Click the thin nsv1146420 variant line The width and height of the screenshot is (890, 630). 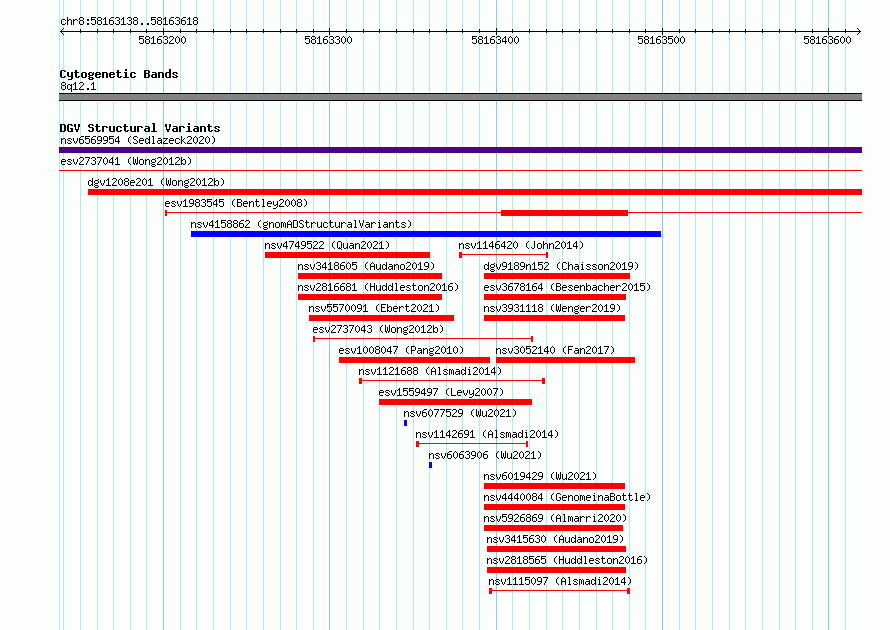(x=503, y=255)
